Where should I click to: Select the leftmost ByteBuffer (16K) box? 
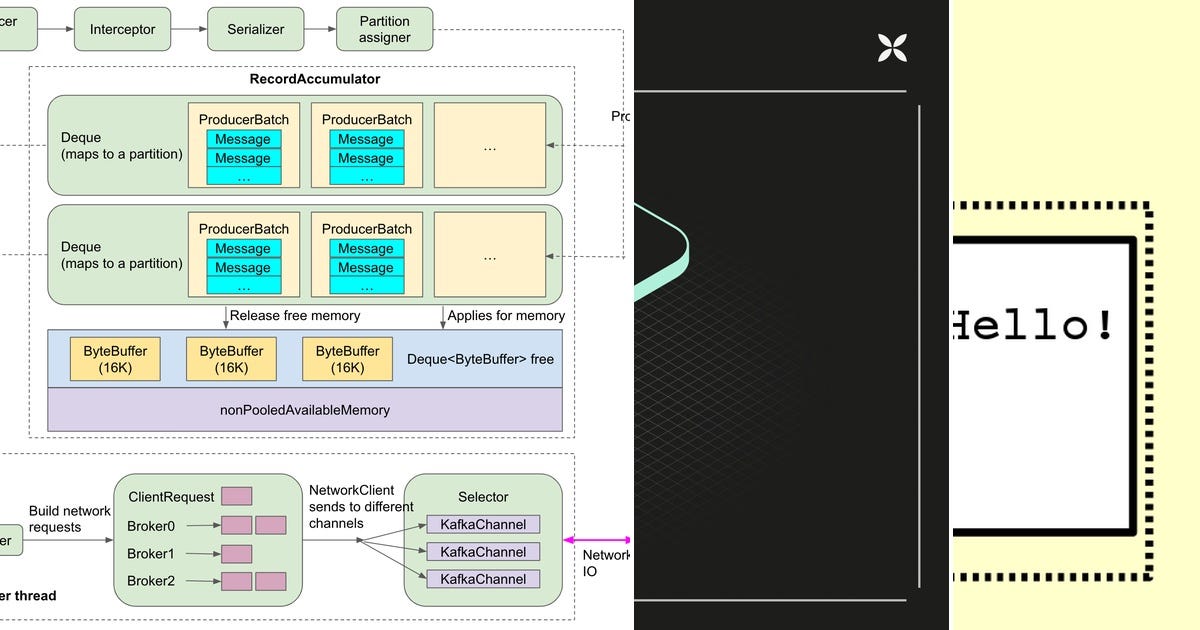click(x=115, y=357)
